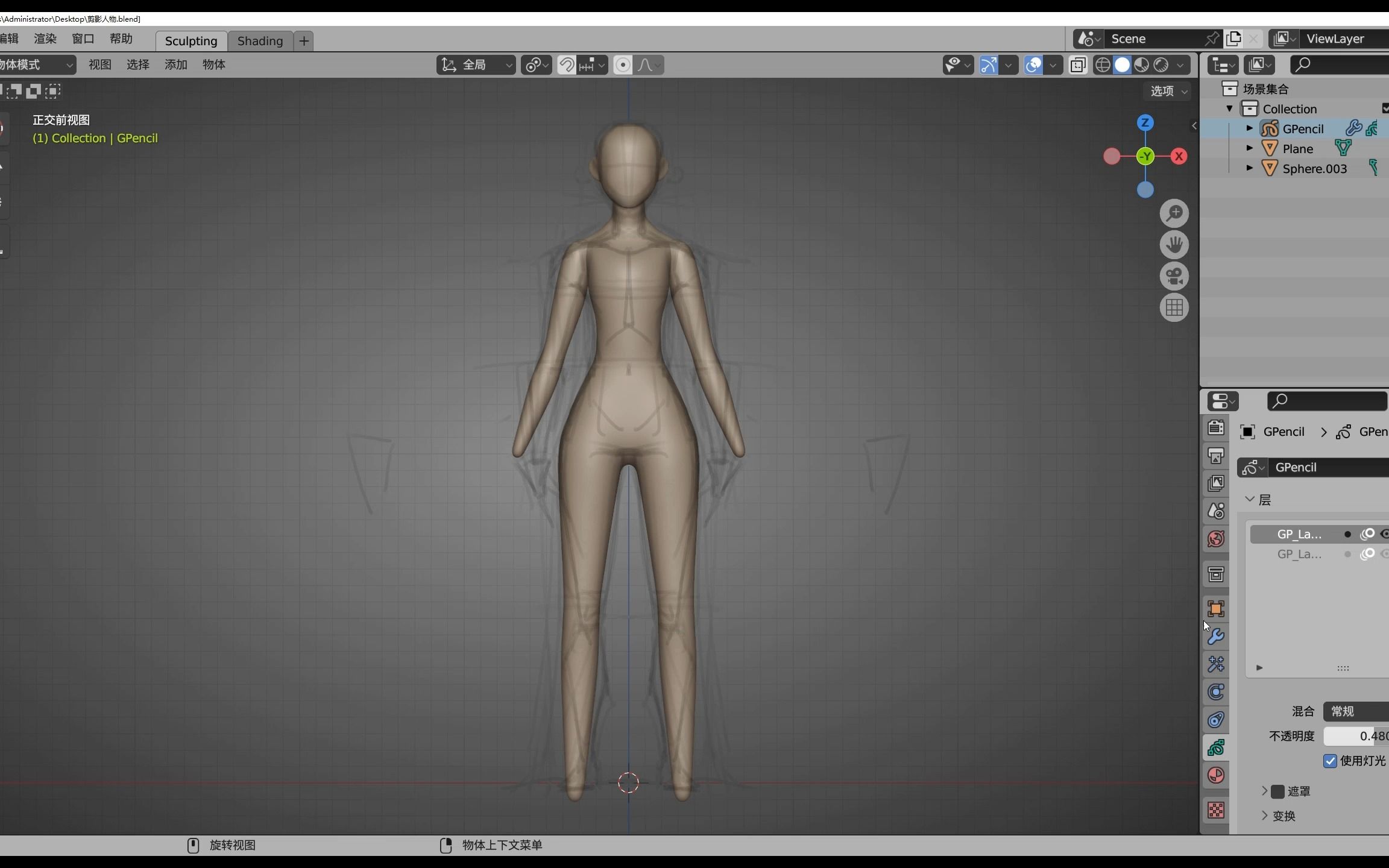Expand the GPencil collection in outliner
The height and width of the screenshot is (868, 1389).
coord(1249,128)
